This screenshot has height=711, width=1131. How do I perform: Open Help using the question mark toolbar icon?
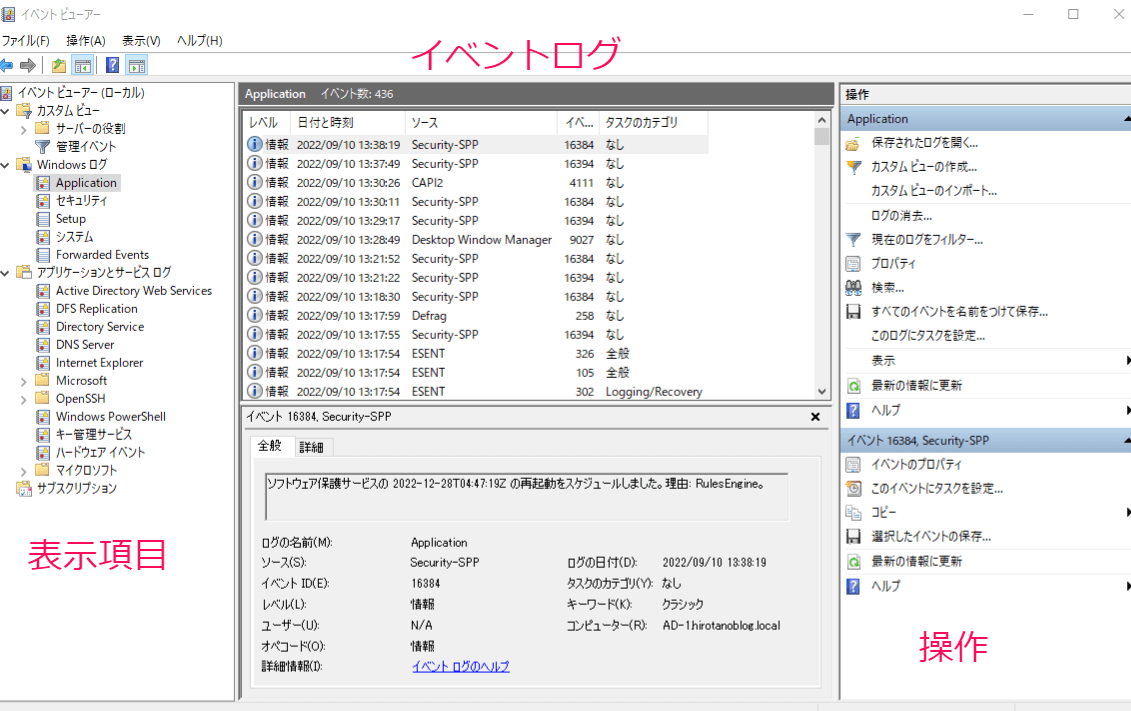click(112, 66)
